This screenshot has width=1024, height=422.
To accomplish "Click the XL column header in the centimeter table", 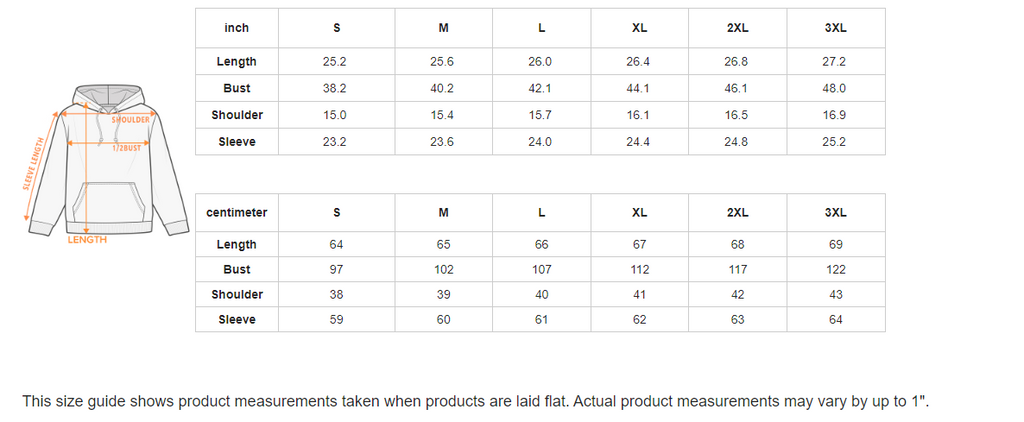I will (x=639, y=213).
